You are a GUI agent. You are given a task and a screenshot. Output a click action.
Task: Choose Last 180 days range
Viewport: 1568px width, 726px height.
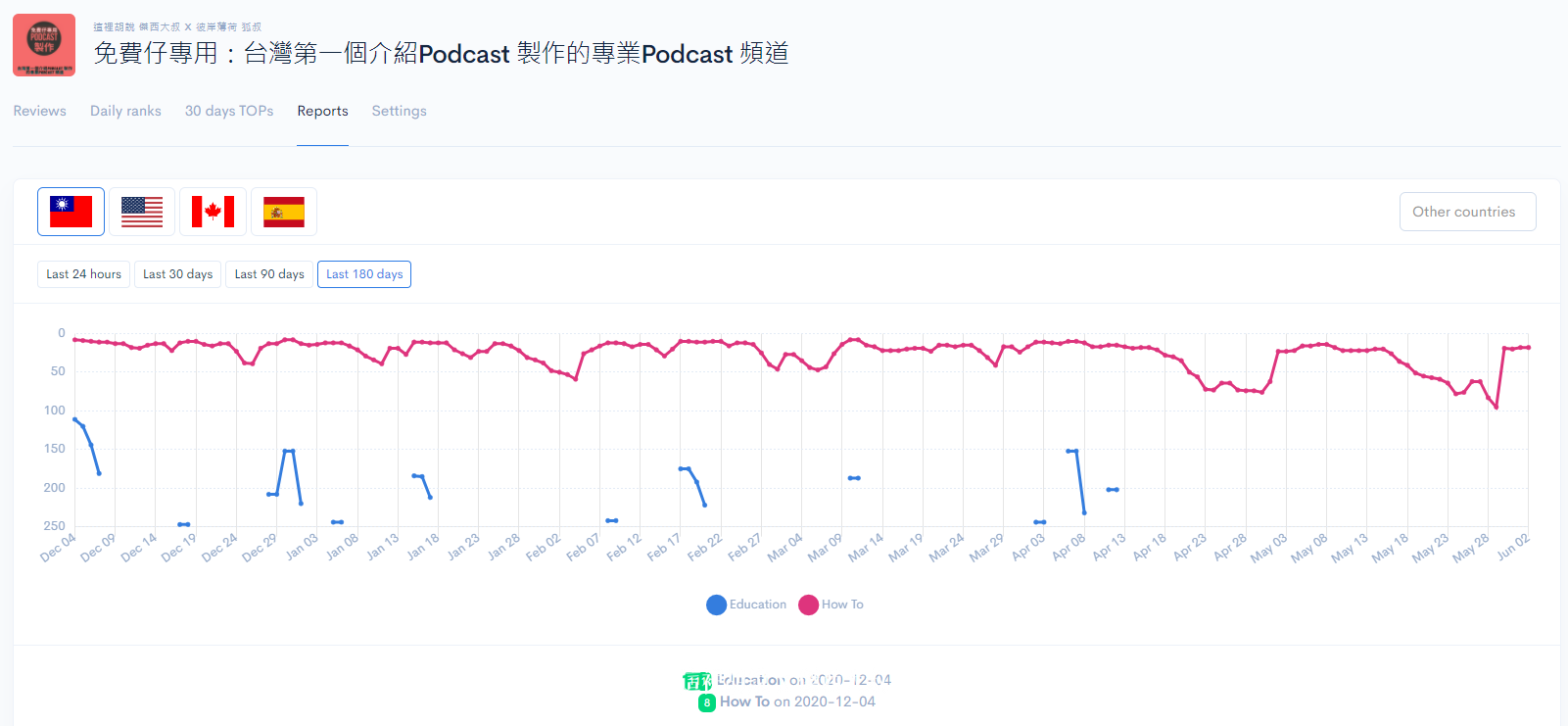[364, 274]
